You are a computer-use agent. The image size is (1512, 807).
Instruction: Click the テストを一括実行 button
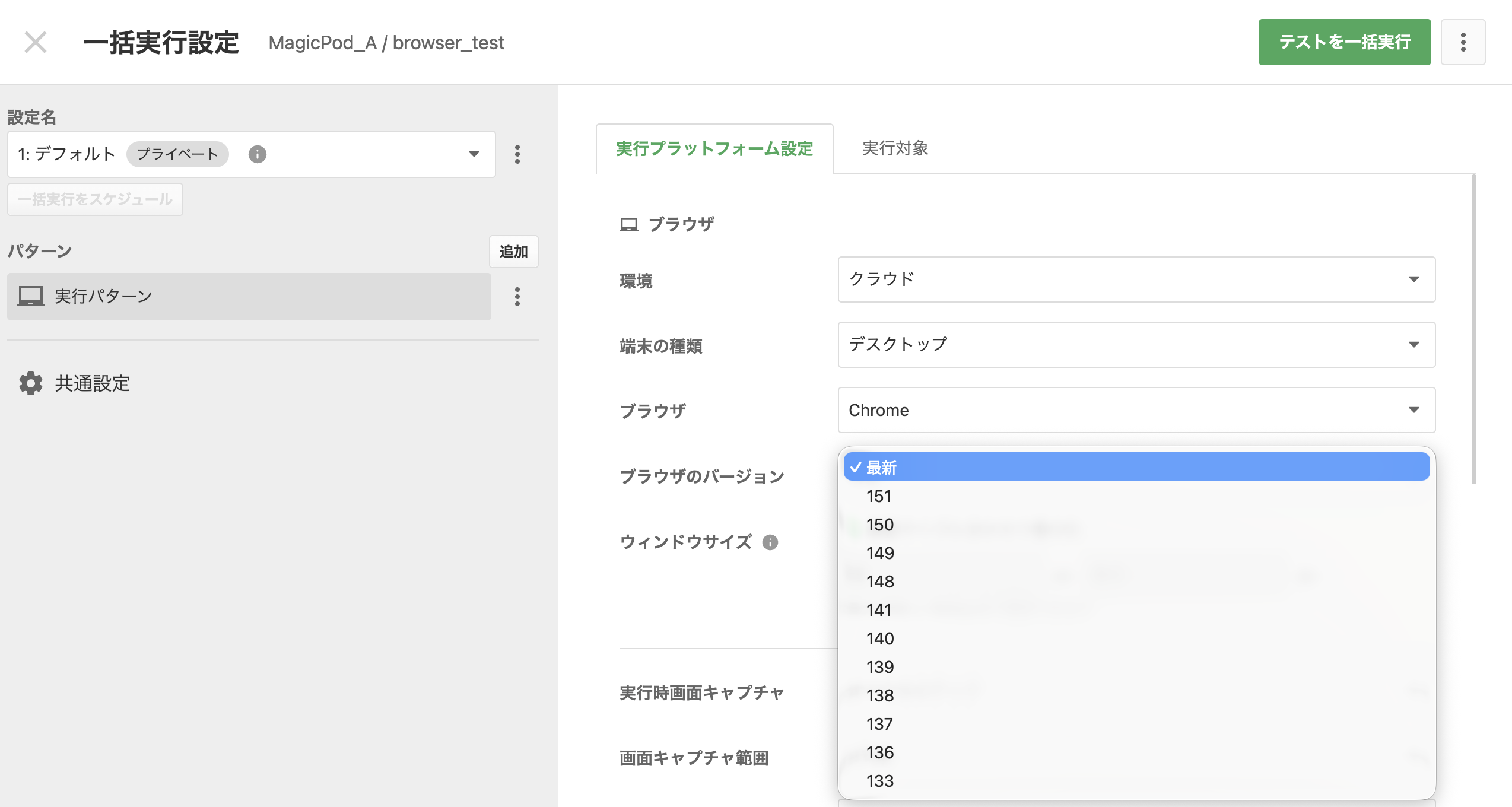point(1345,42)
